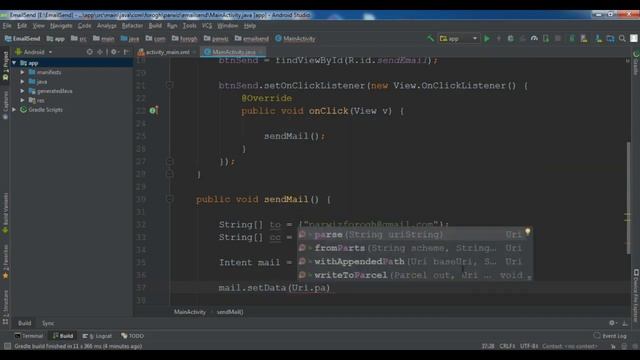Image resolution: width=640 pixels, height=360 pixels.
Task: Click the lightbulb icon in autocomplete popup
Action: tap(527, 231)
